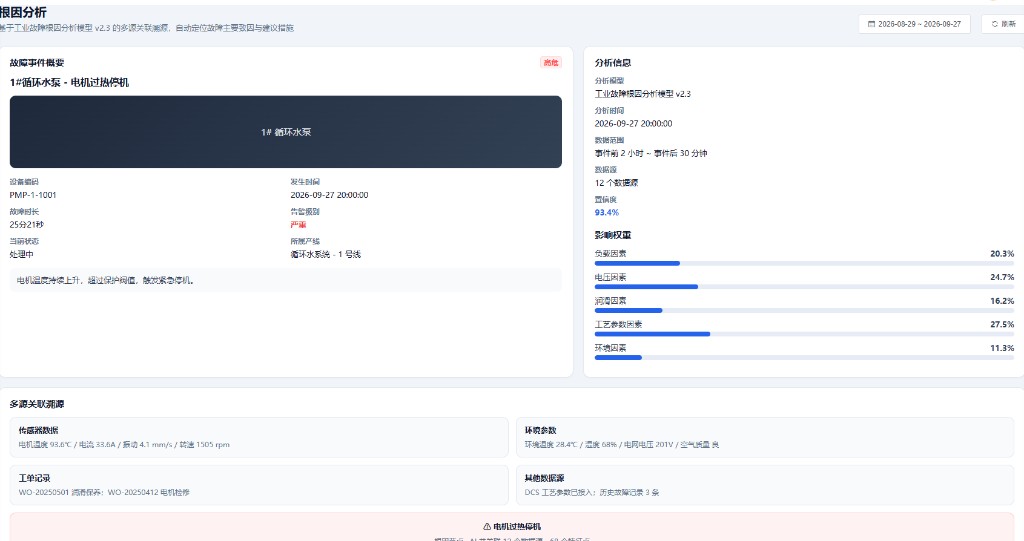Click the red 高危 risk tag

551,63
